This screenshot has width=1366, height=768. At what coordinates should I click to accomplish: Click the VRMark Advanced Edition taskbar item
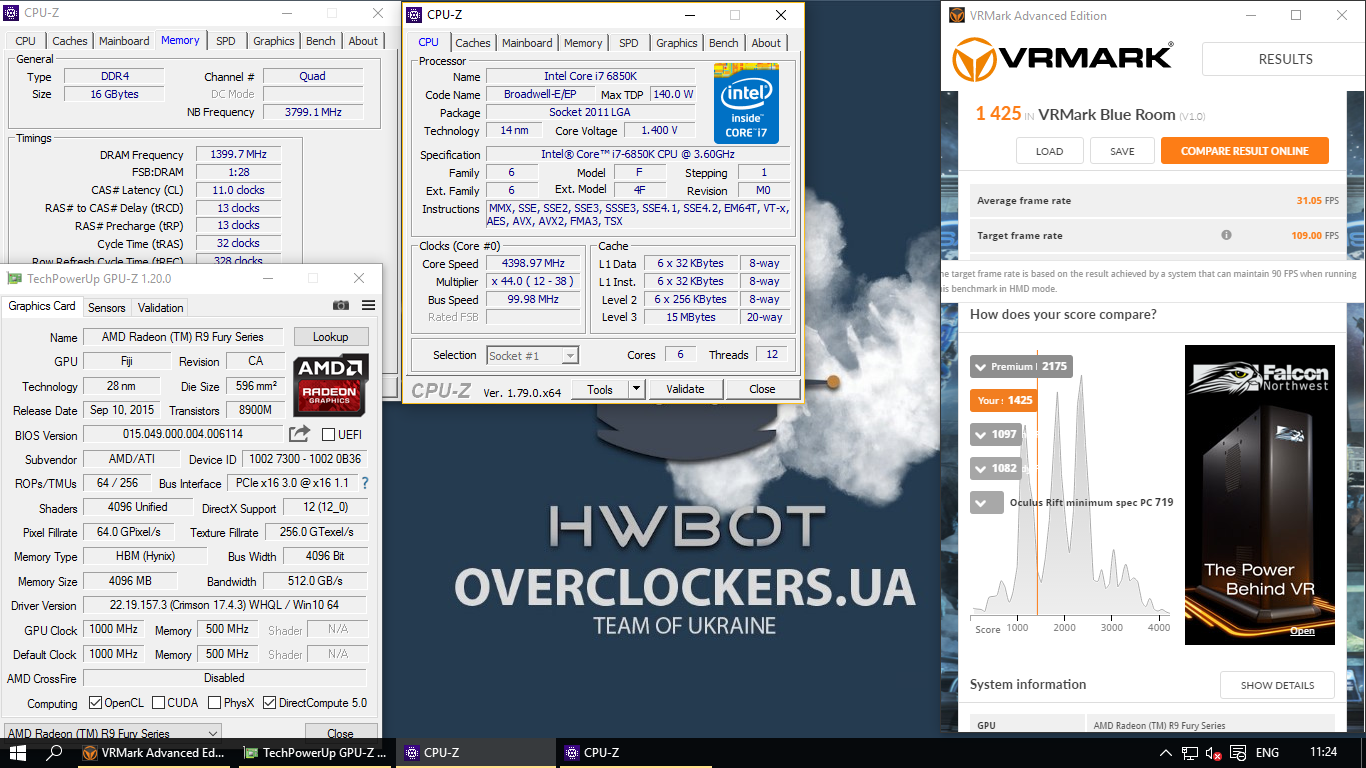pos(156,753)
